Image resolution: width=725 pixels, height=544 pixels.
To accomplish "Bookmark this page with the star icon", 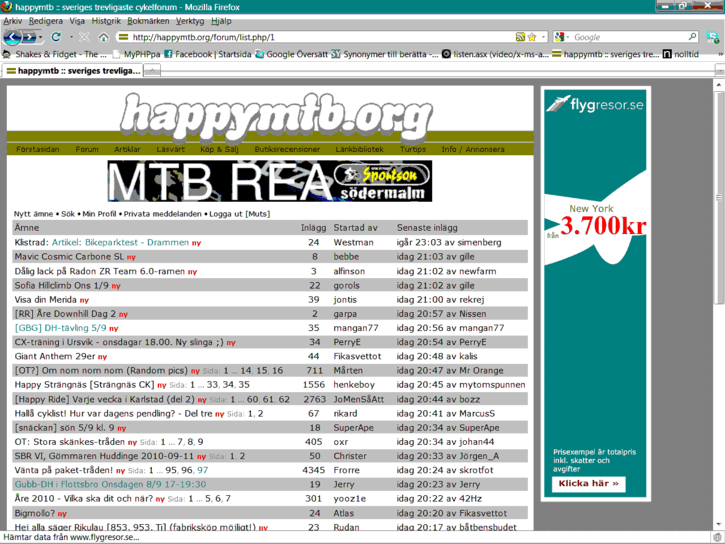I will pos(531,37).
